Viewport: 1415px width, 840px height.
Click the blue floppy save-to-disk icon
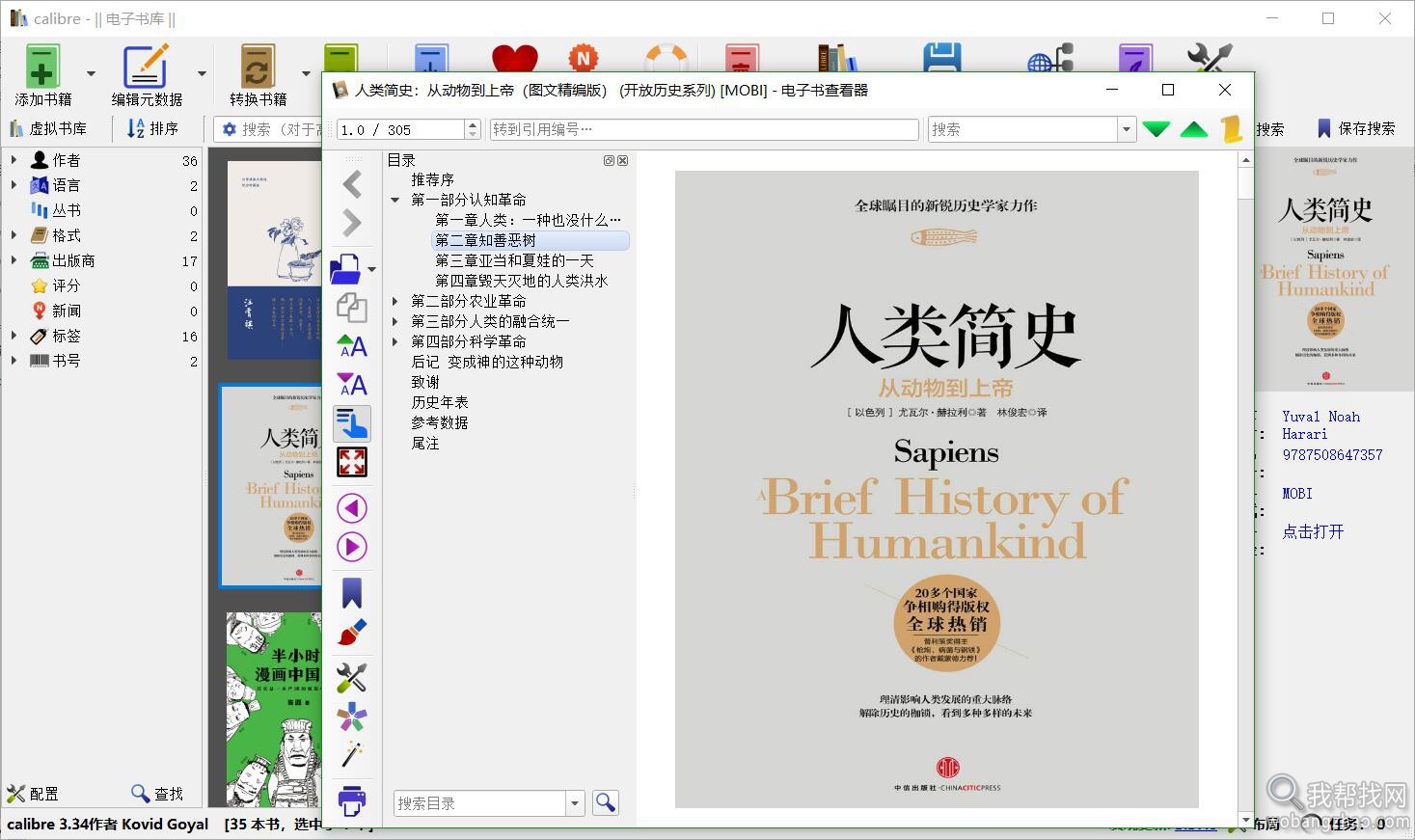(941, 58)
